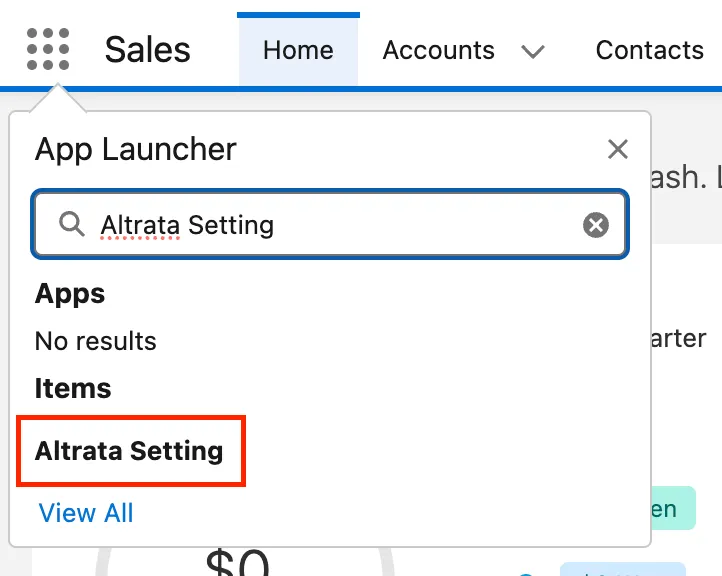Click the light blue badge at bottom
722x576 pixels.
point(623,569)
